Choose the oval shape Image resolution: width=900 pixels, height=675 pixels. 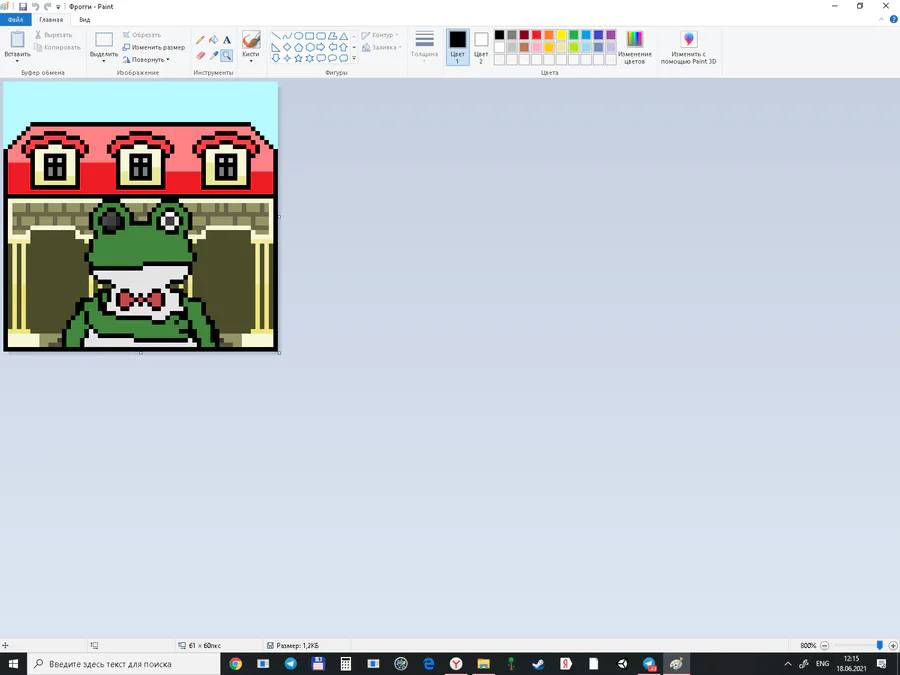click(298, 36)
